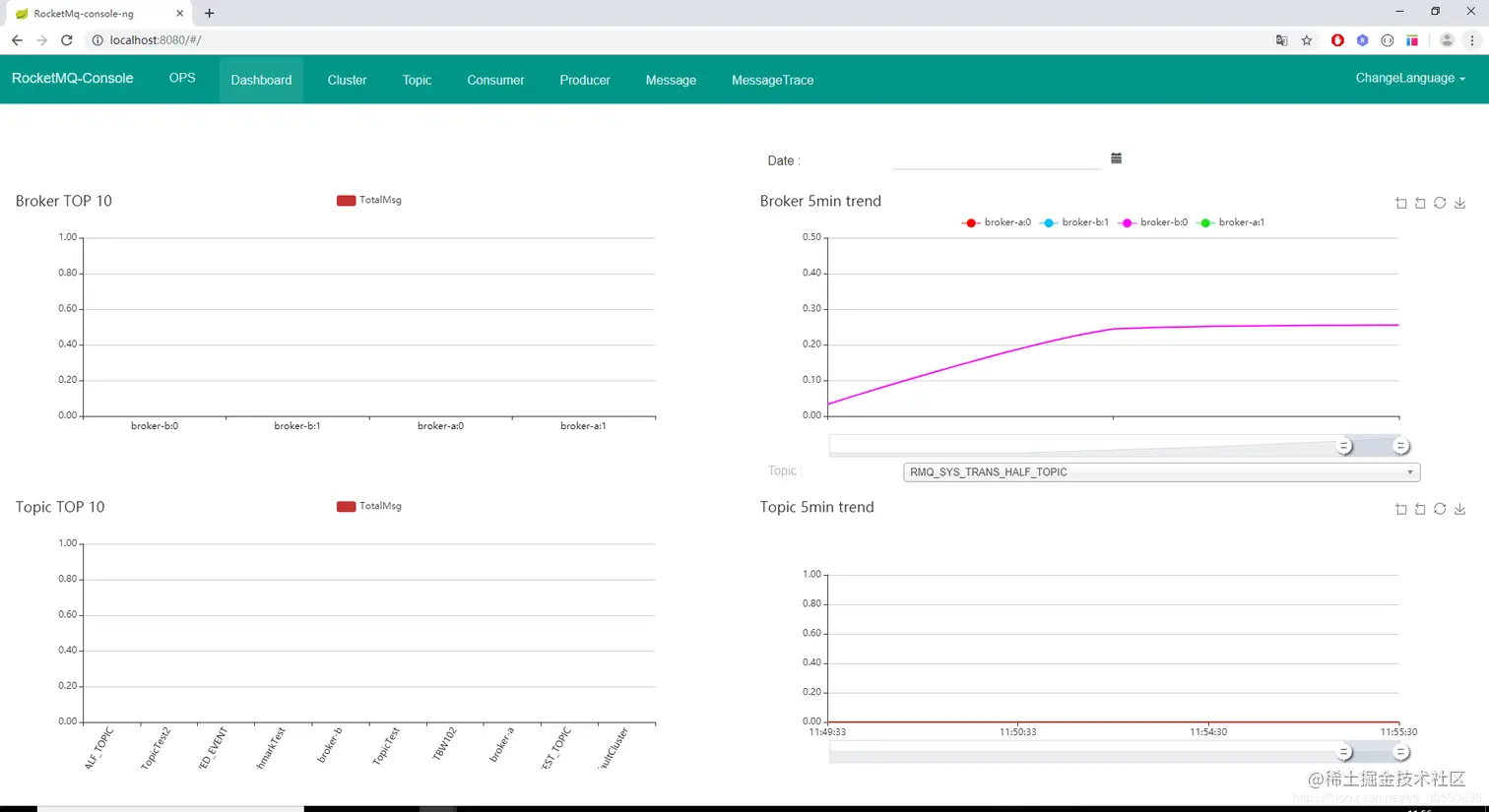Go forward in browser history
1489x812 pixels.
point(41,40)
